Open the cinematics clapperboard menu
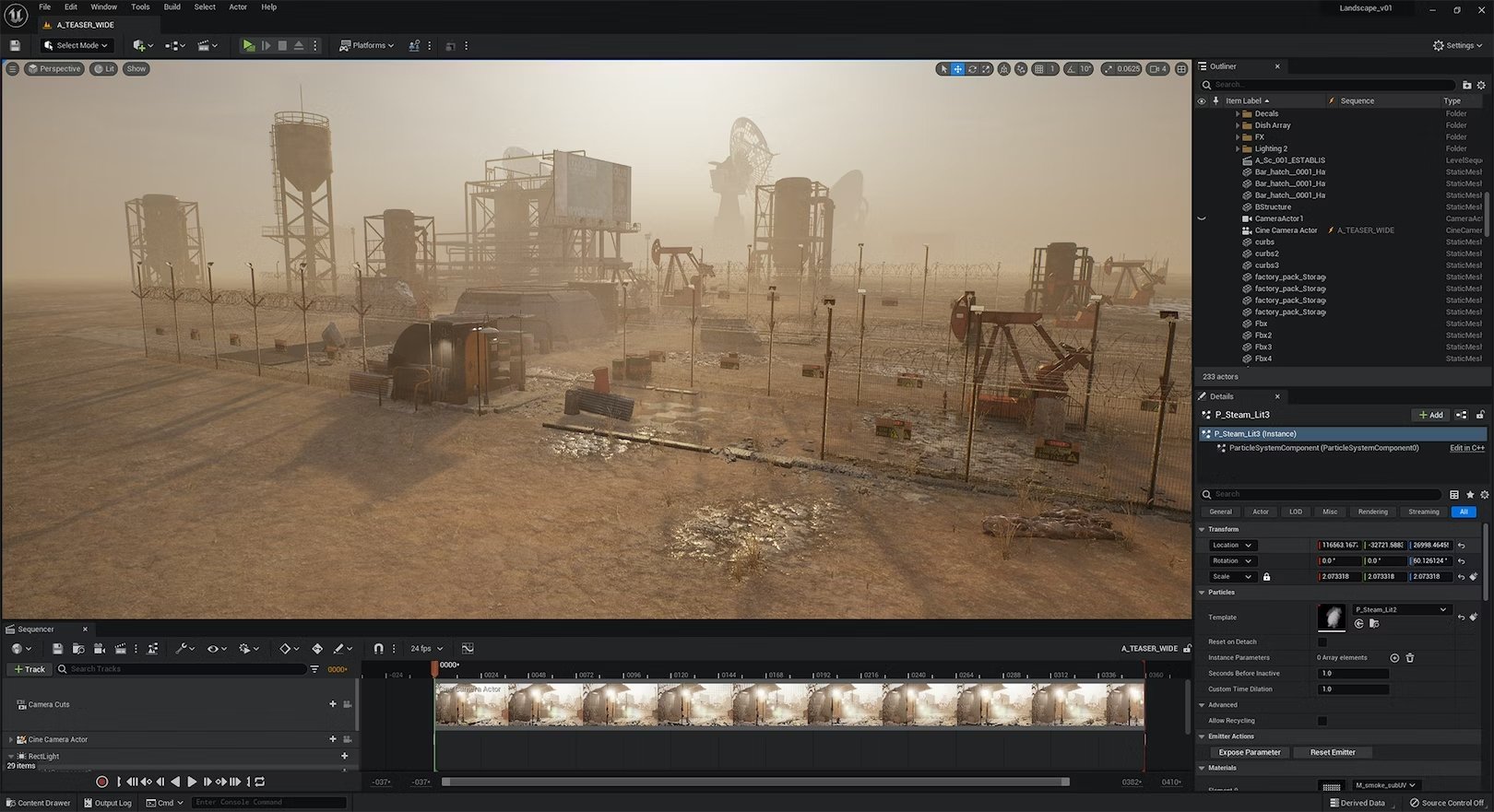This screenshot has height=812, width=1494. click(x=207, y=45)
